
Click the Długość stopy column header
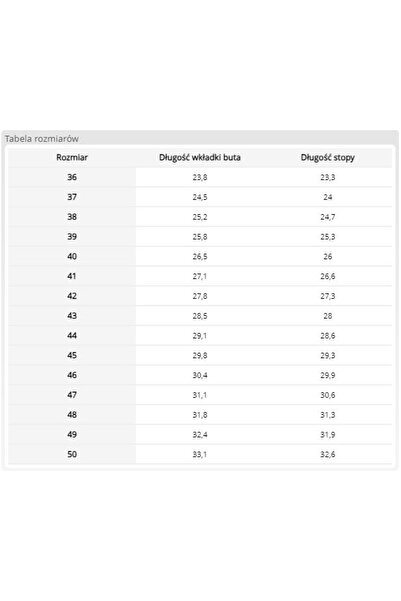pos(327,158)
